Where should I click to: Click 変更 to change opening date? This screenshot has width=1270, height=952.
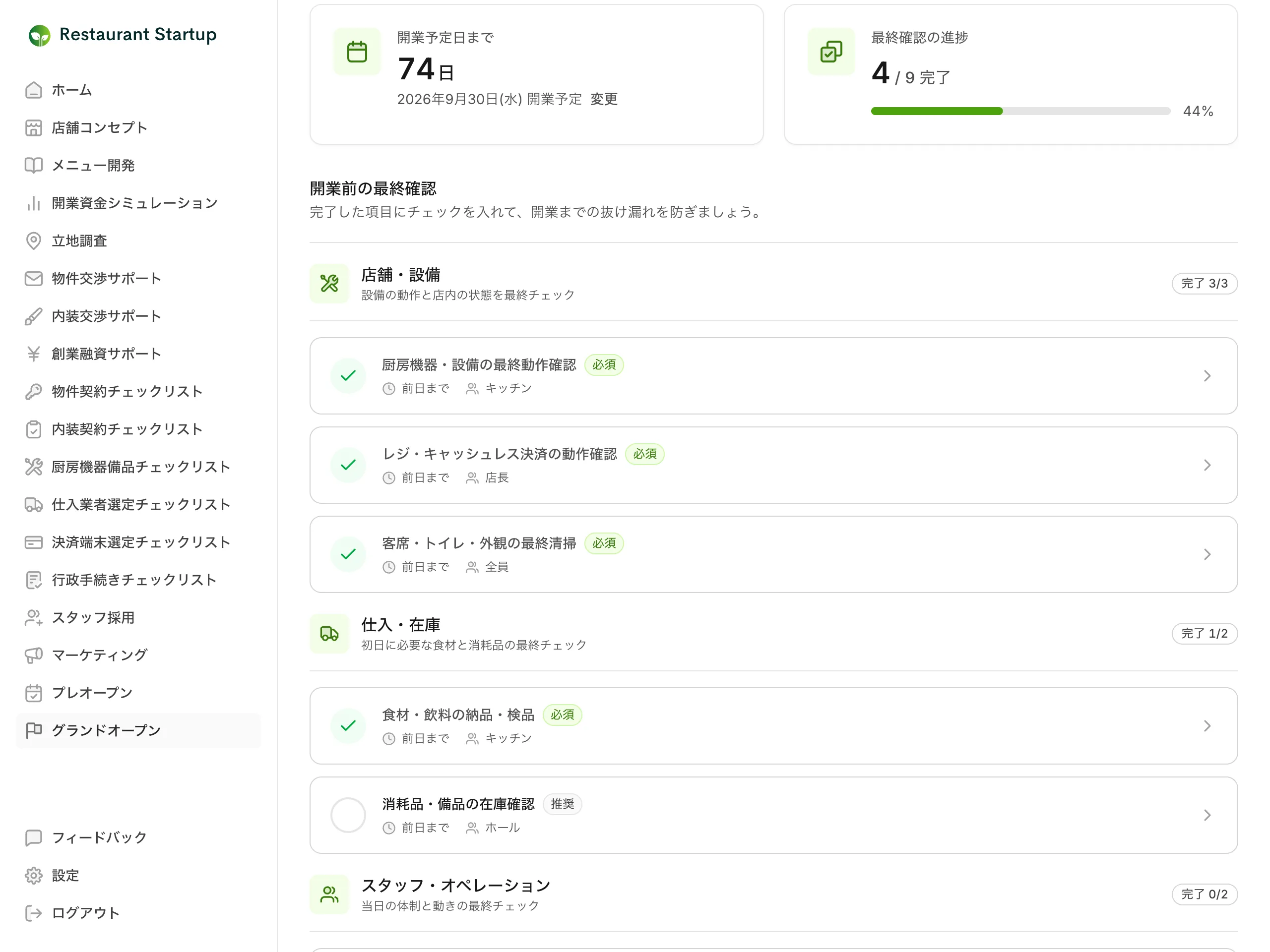(x=604, y=99)
